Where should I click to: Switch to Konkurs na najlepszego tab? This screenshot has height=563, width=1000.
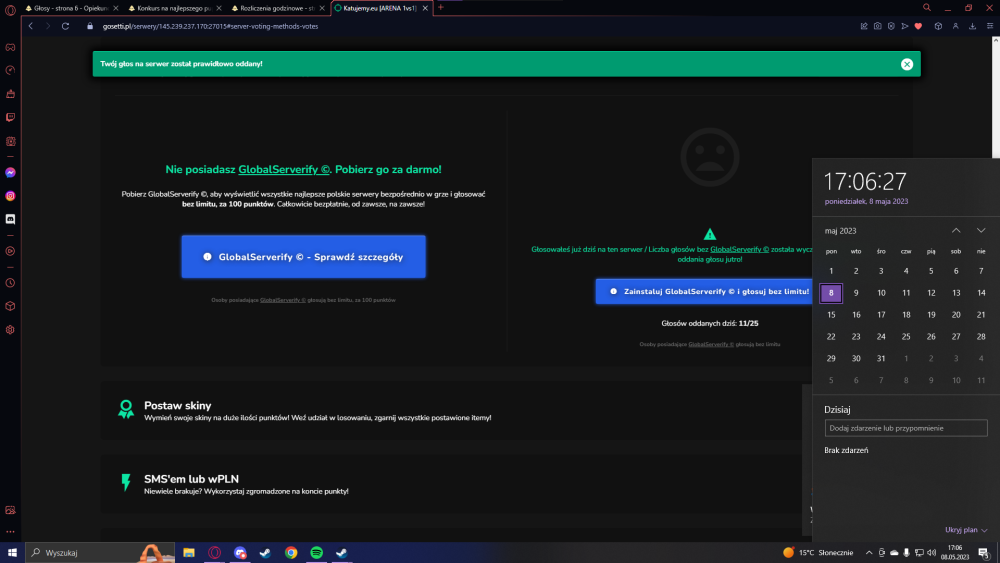pyautogui.click(x=174, y=8)
